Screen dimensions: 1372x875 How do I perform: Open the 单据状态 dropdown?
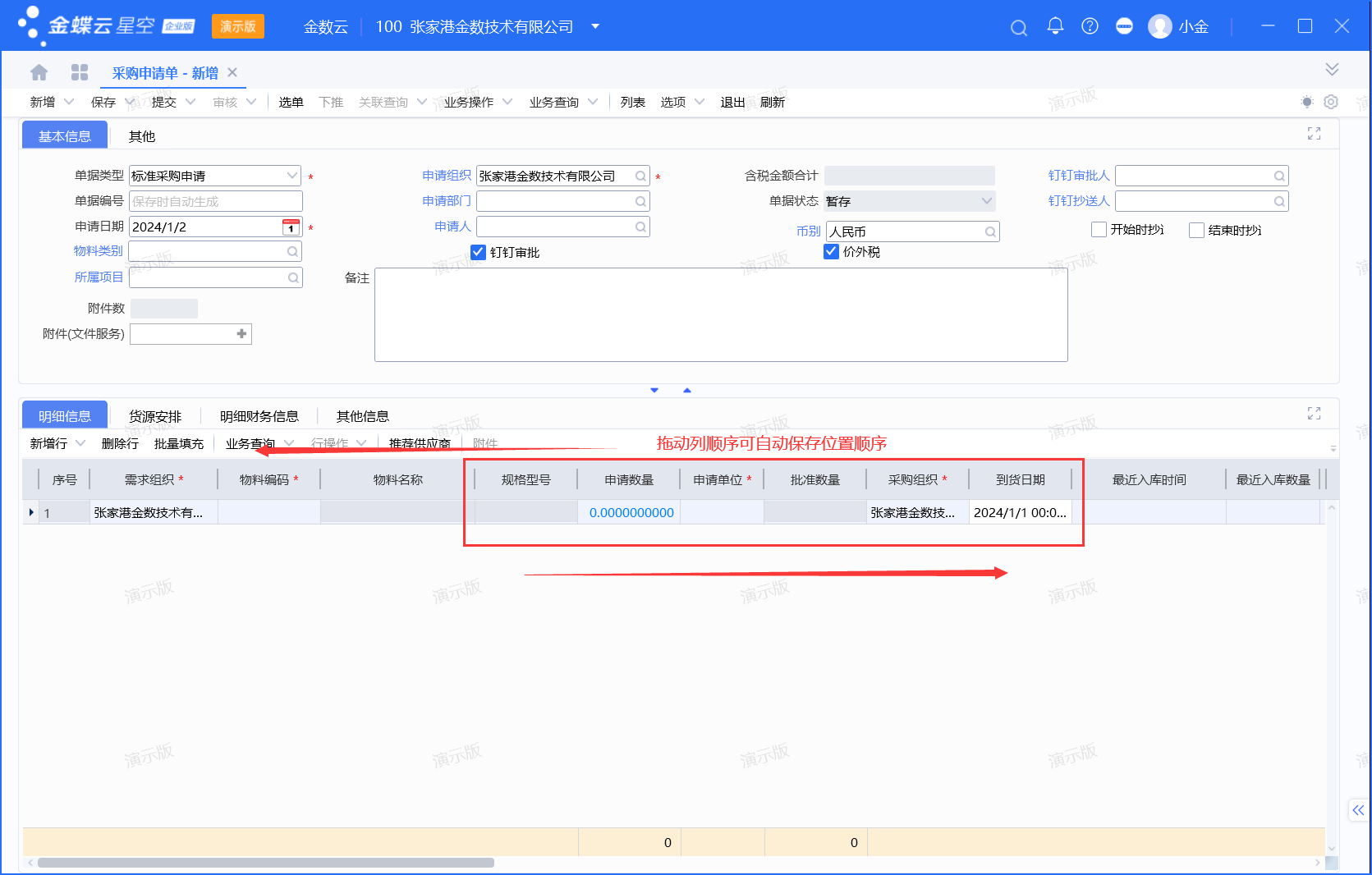pos(986,201)
